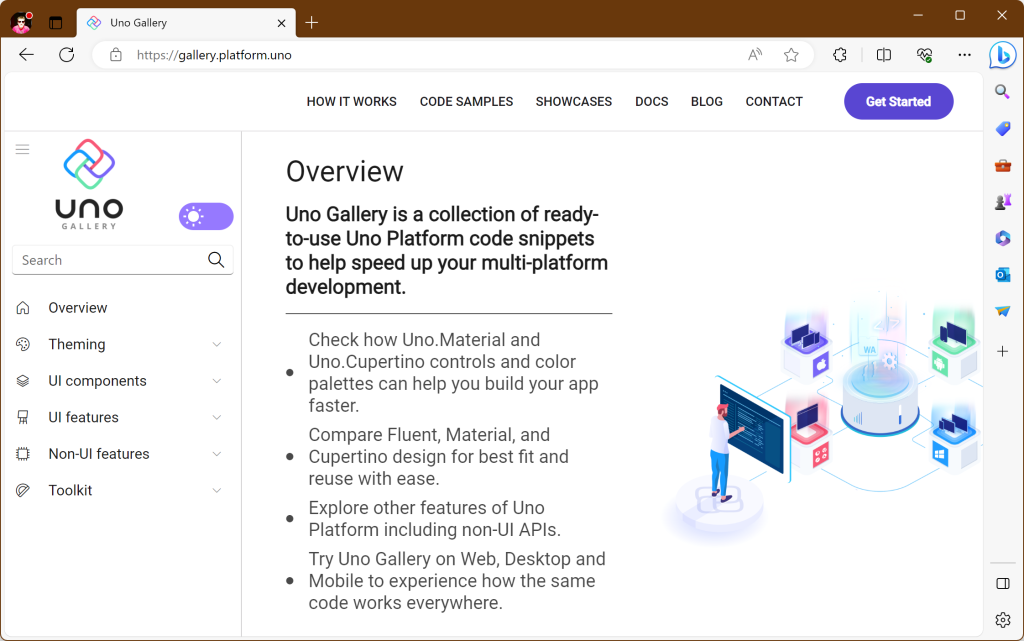
Task: Open the search magnifier in the search box
Action: click(216, 259)
